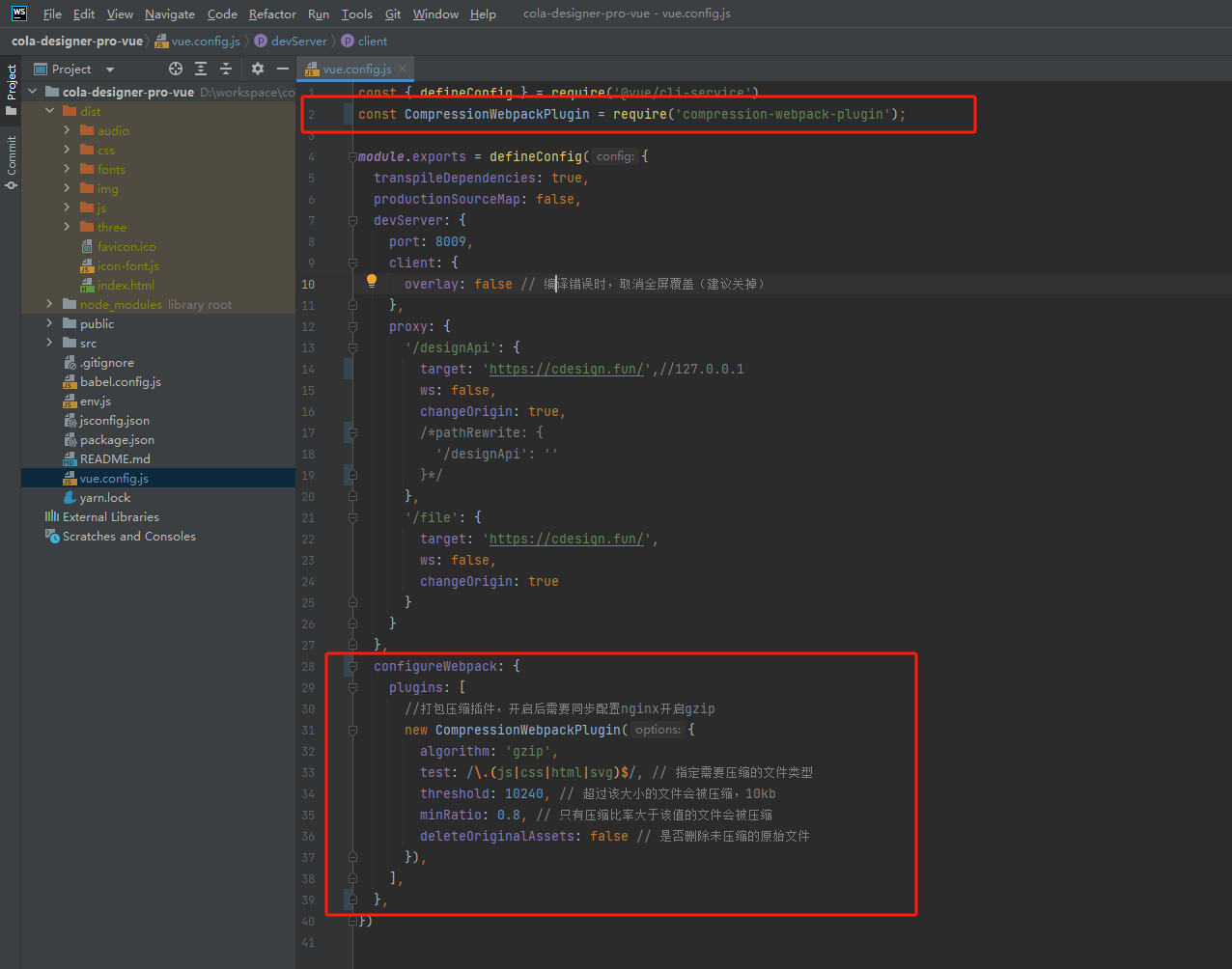Open the Project view dropdown arrow

point(110,69)
